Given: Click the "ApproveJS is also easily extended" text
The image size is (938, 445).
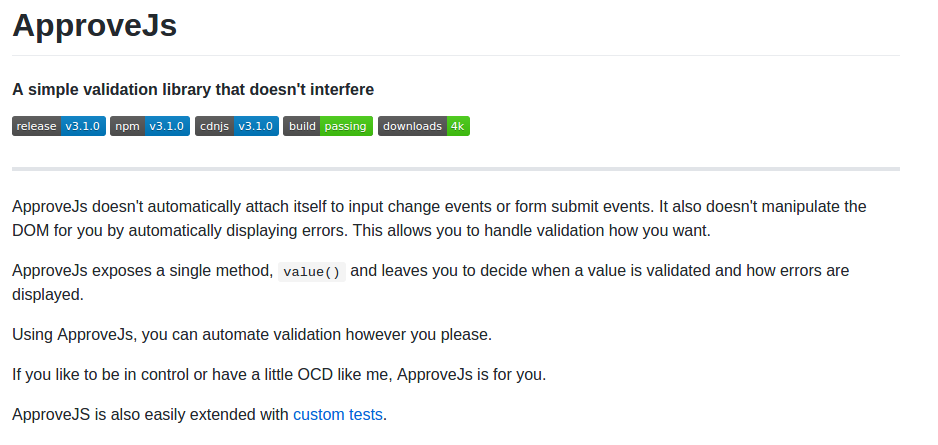Looking at the screenshot, I should (150, 414).
